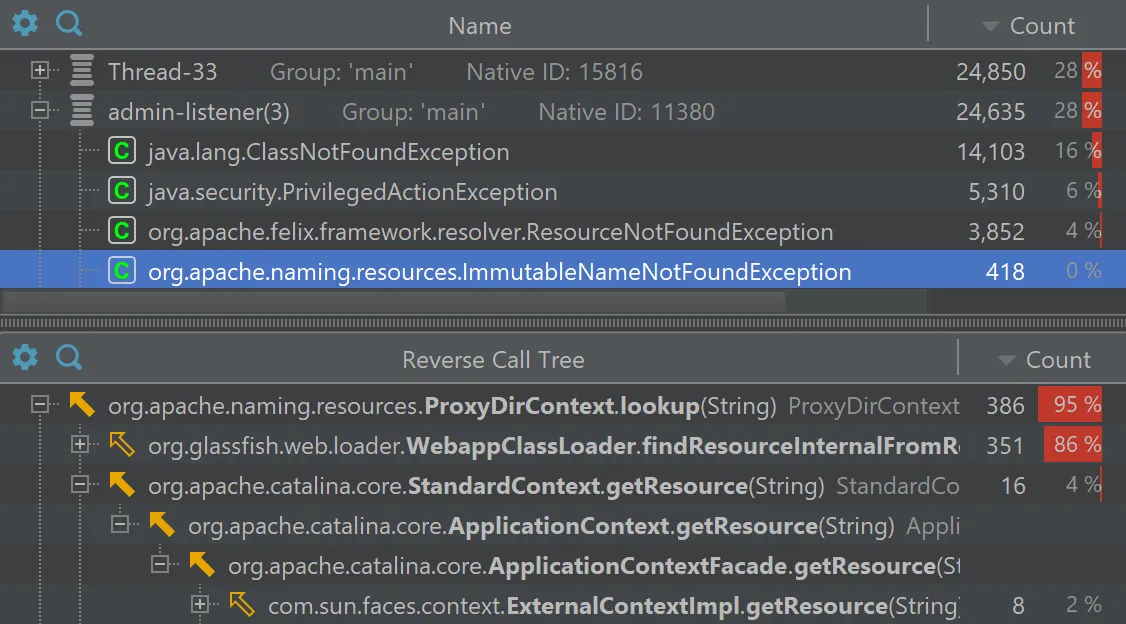
Task: Collapse the StandardContext.getResource node
Action: [x=80, y=485]
